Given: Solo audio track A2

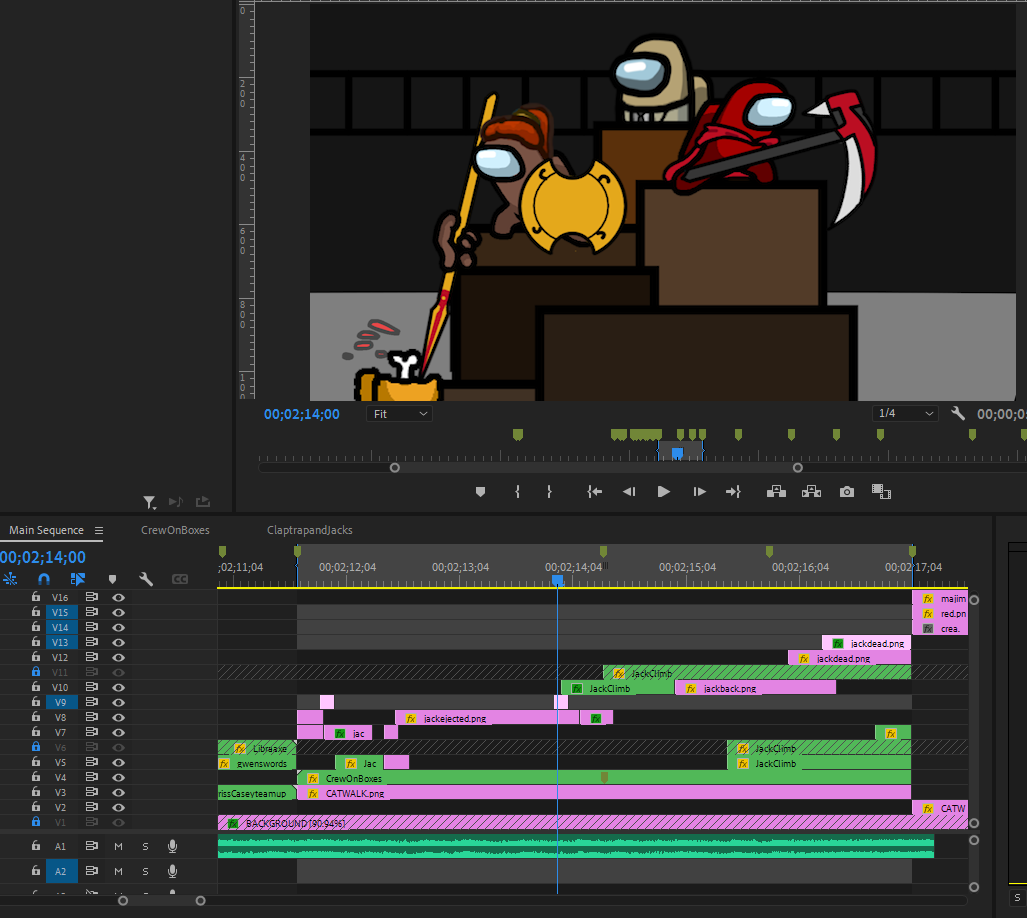Looking at the screenshot, I should 145,872.
